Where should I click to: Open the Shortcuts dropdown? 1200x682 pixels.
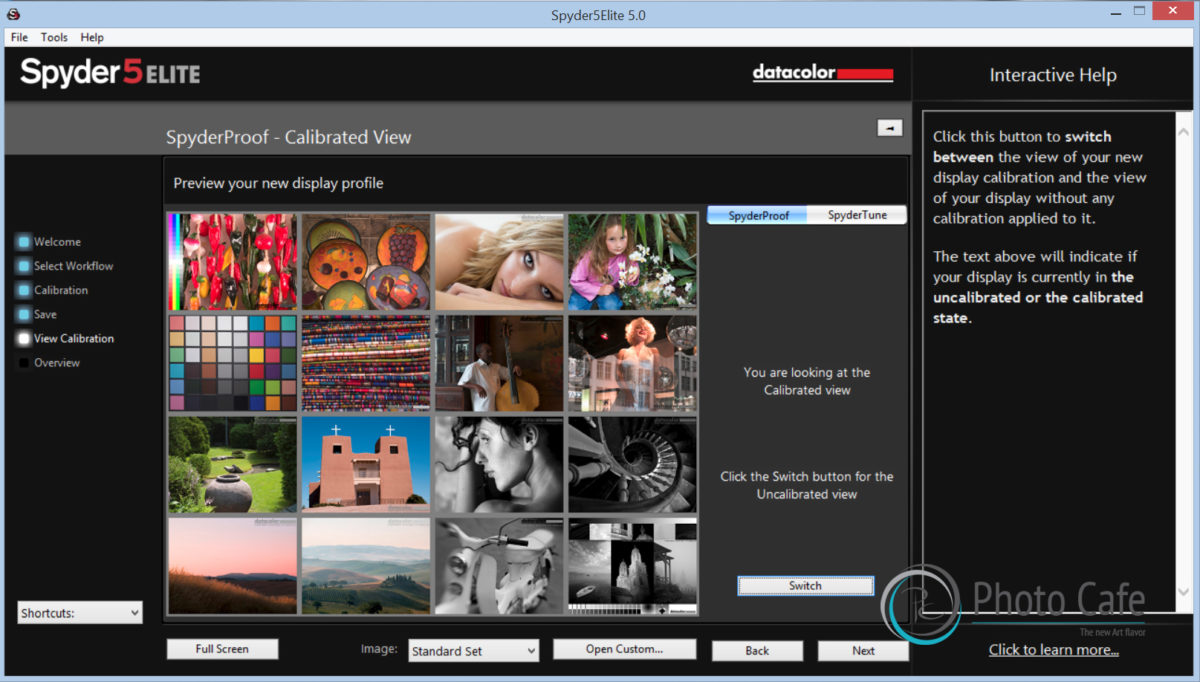[80, 613]
